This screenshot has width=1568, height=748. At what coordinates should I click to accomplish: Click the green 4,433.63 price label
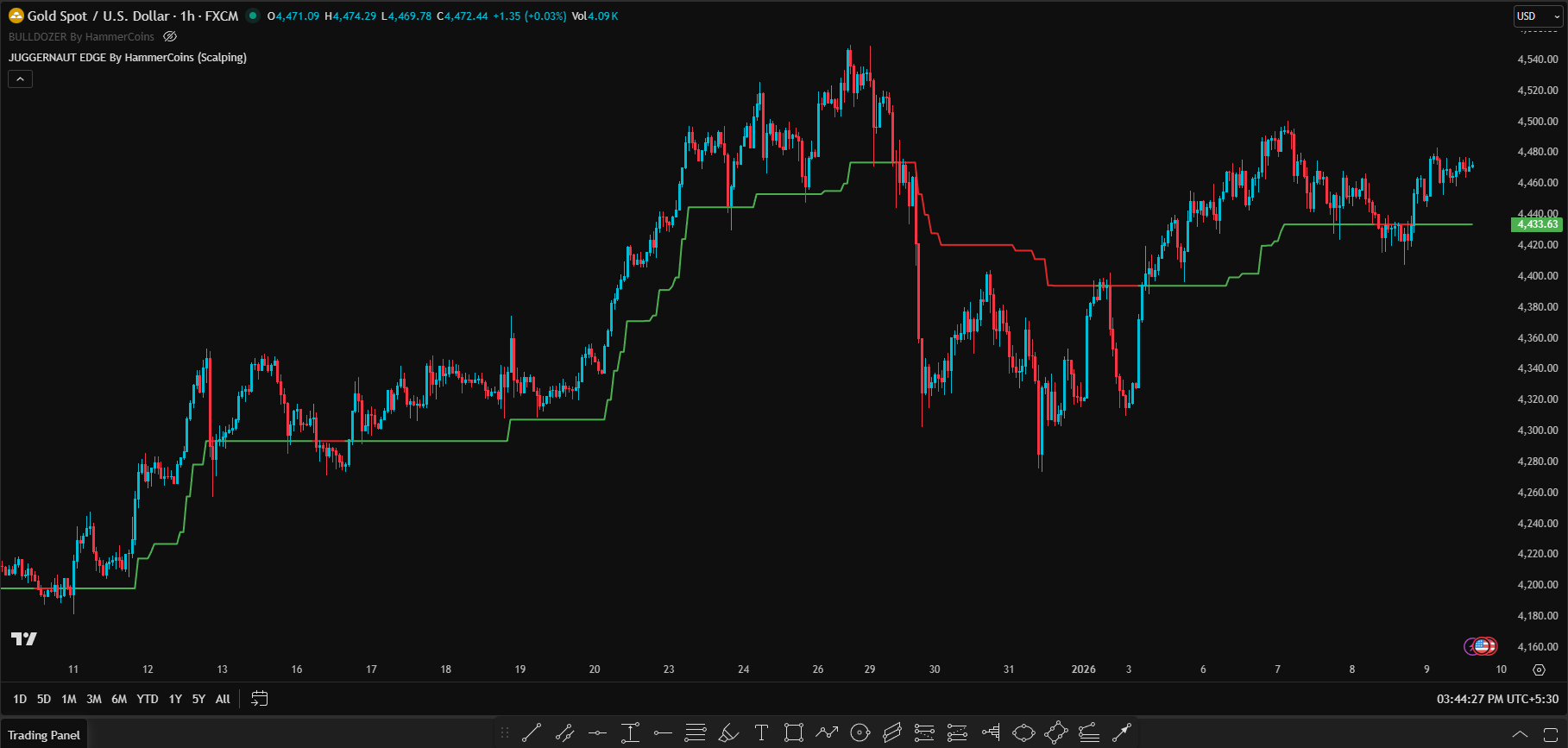1537,224
